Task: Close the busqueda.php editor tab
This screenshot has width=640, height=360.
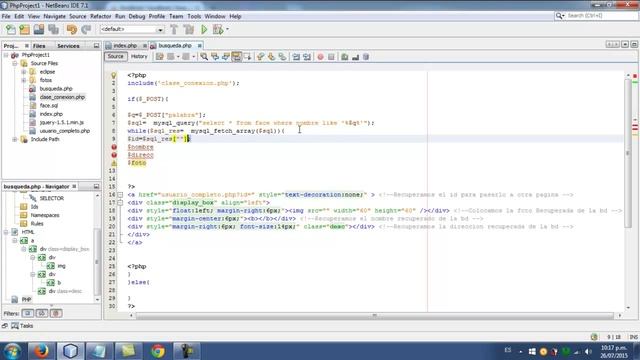Action: click(200, 46)
